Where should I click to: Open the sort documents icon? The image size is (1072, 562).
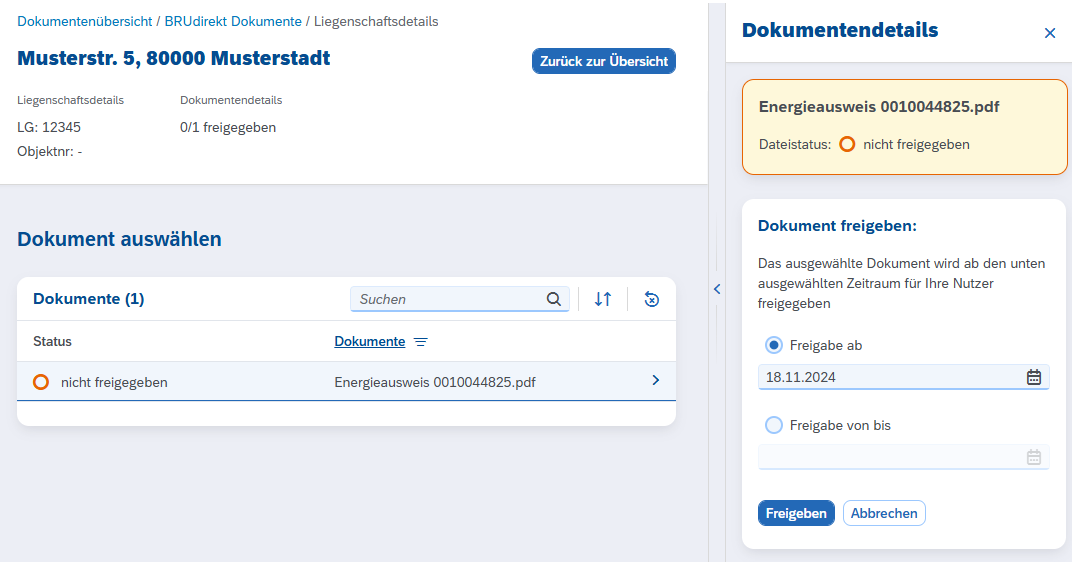603,299
